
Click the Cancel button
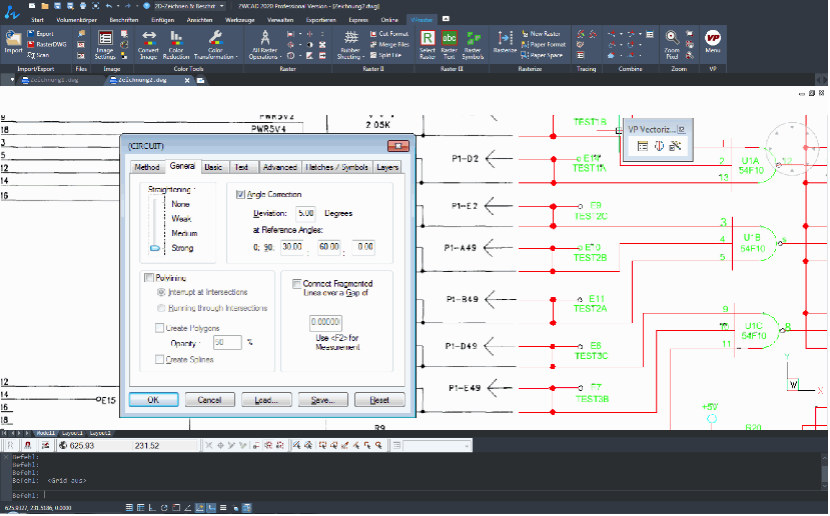click(x=210, y=400)
